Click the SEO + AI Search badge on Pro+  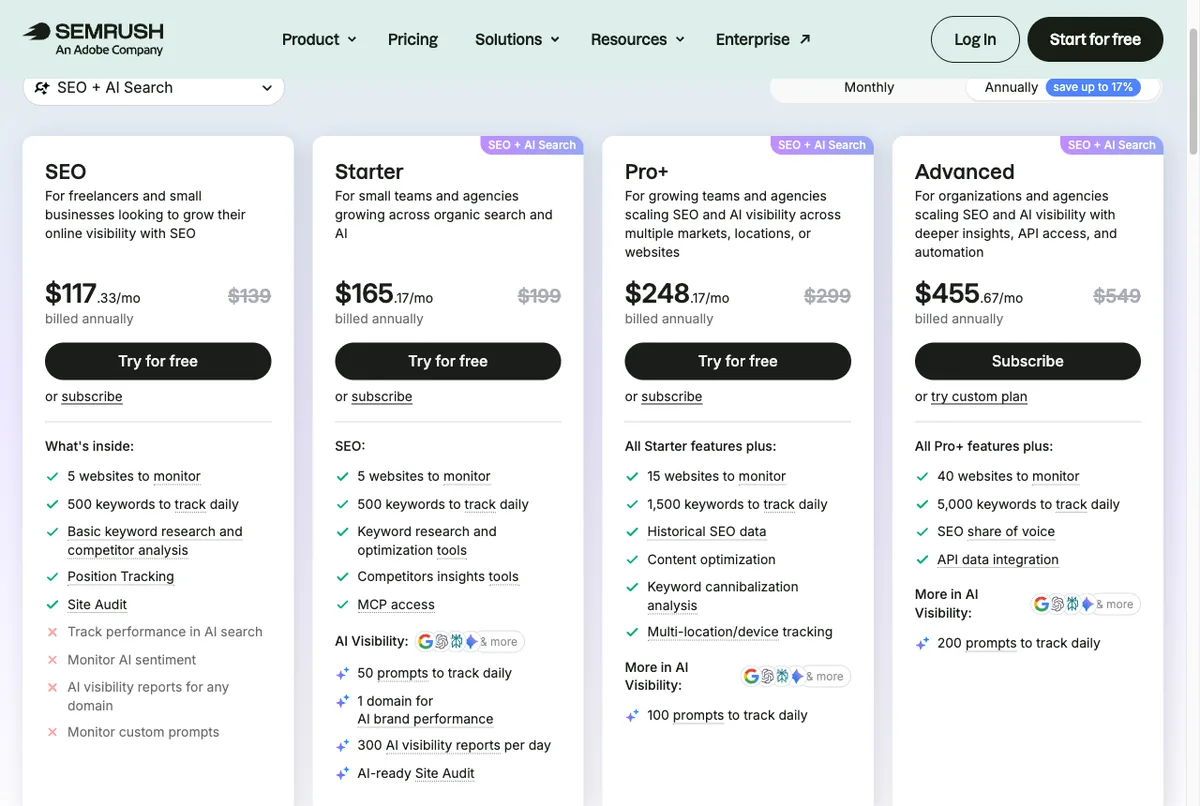pos(822,145)
